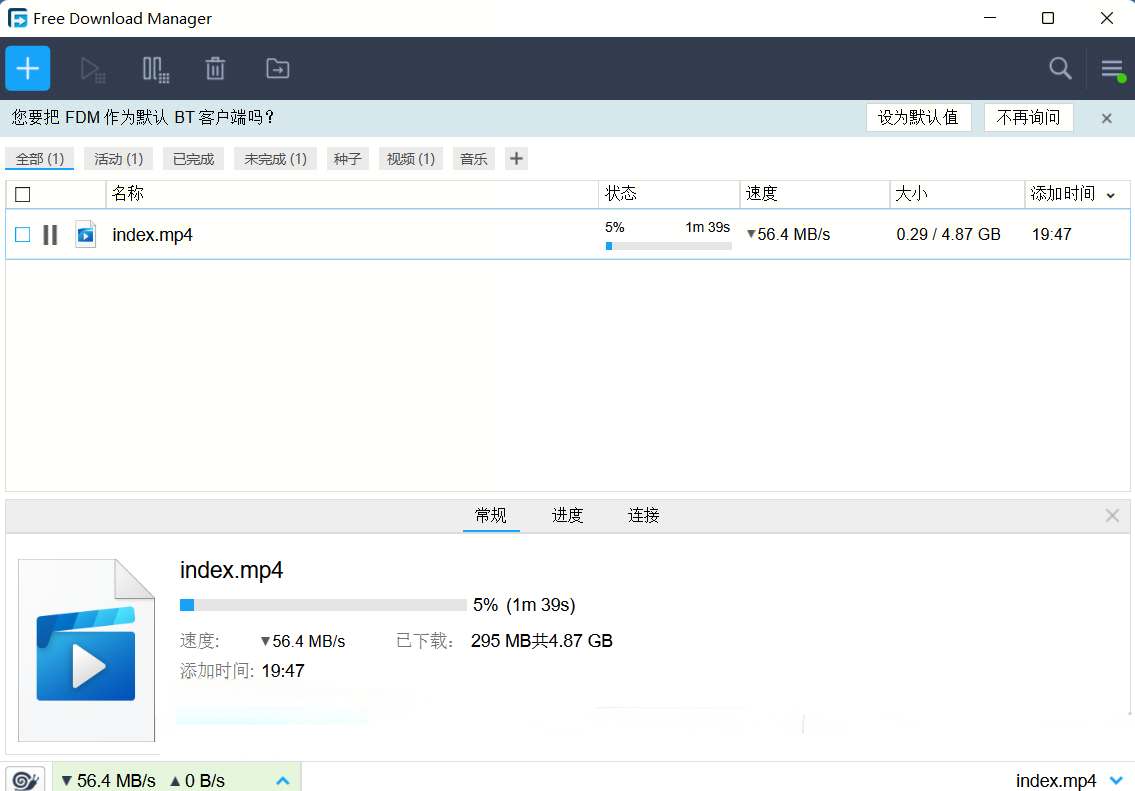Click the 1m 39s remaining time in row
Viewport: 1135px width, 791px height.
point(708,227)
